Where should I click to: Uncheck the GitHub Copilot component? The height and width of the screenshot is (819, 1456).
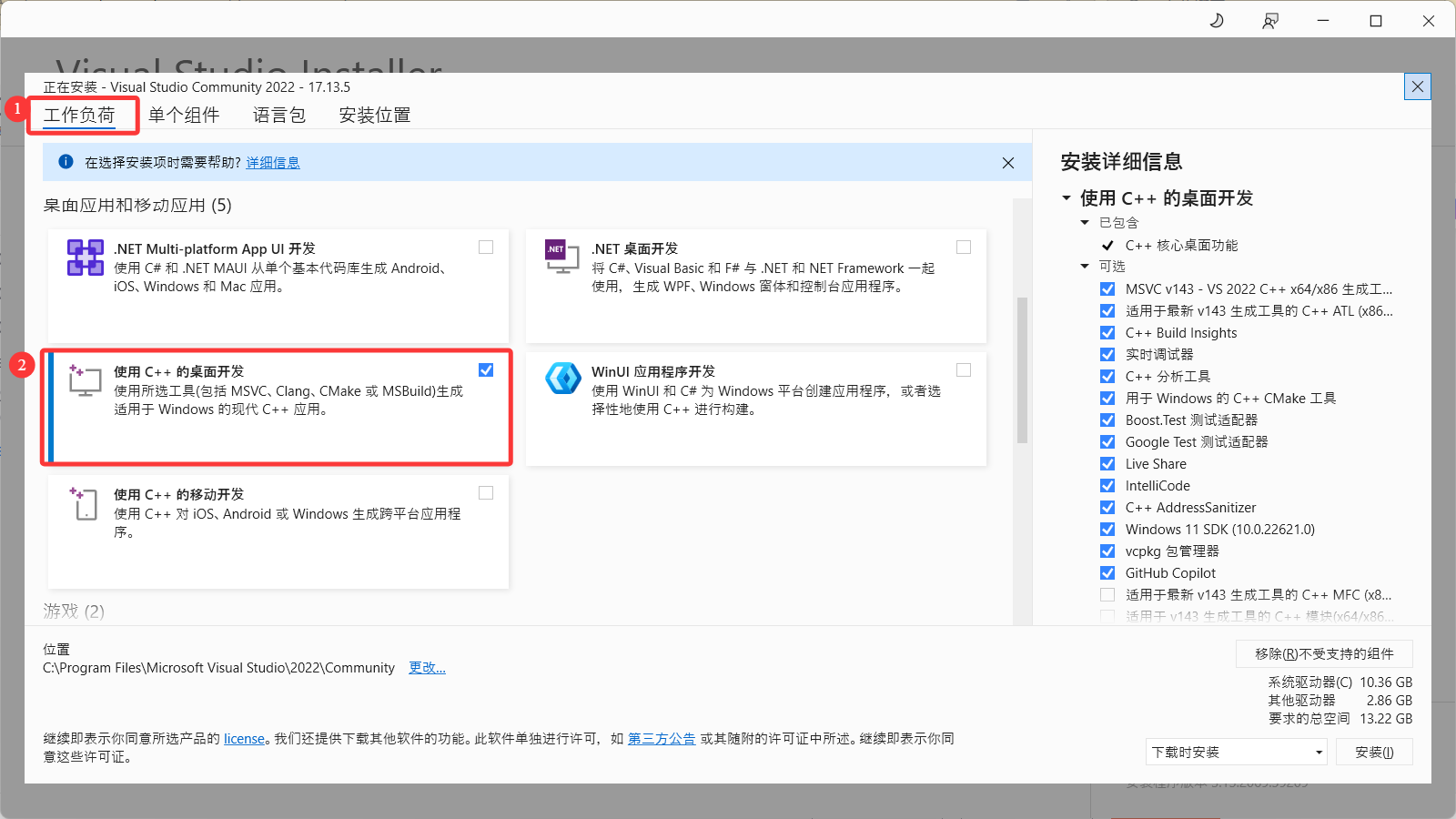pyautogui.click(x=1107, y=572)
